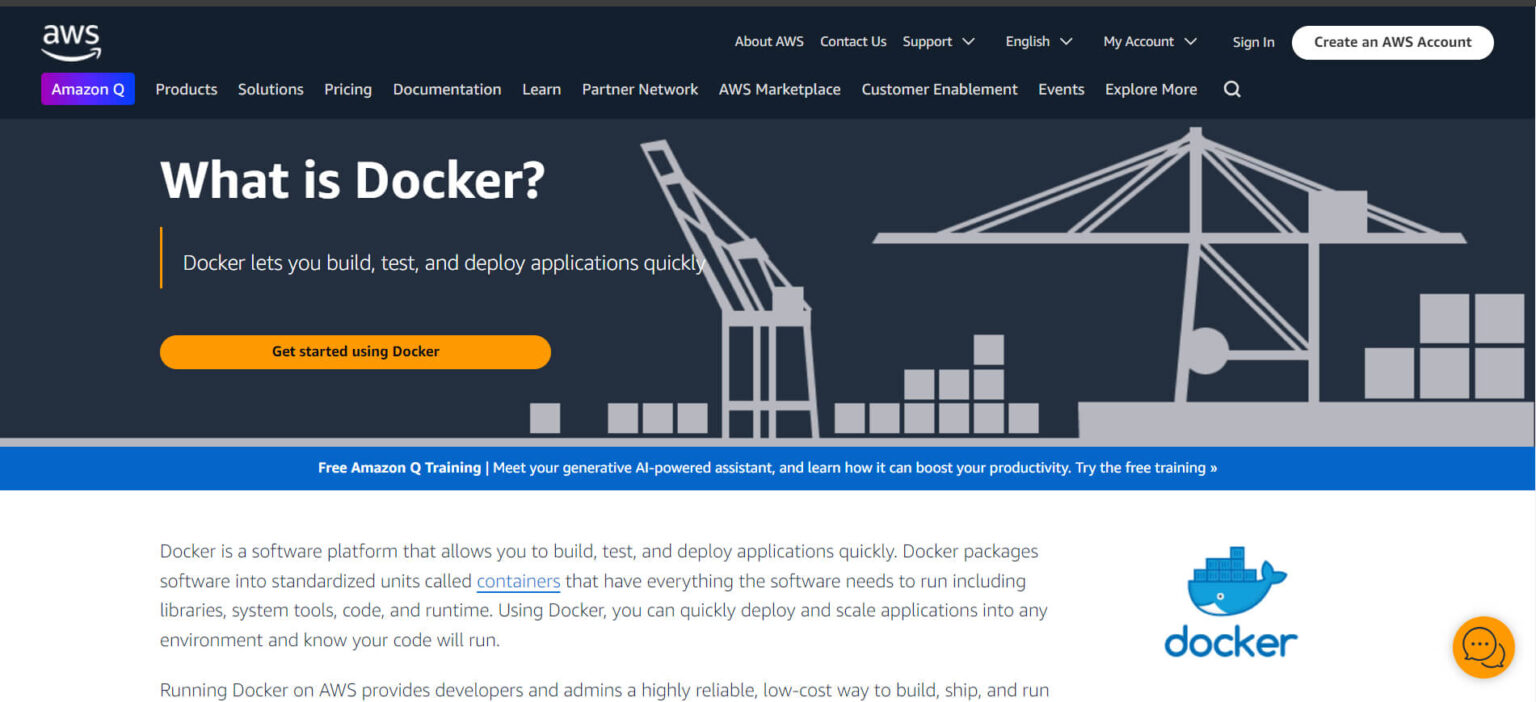Select the Pricing navigation entry

347,89
